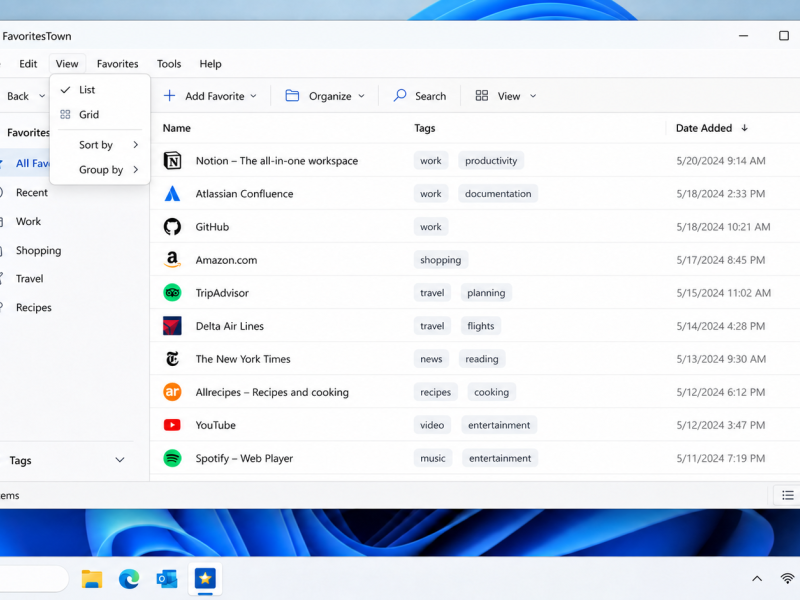Select the Shopping folder in sidebar

point(38,251)
